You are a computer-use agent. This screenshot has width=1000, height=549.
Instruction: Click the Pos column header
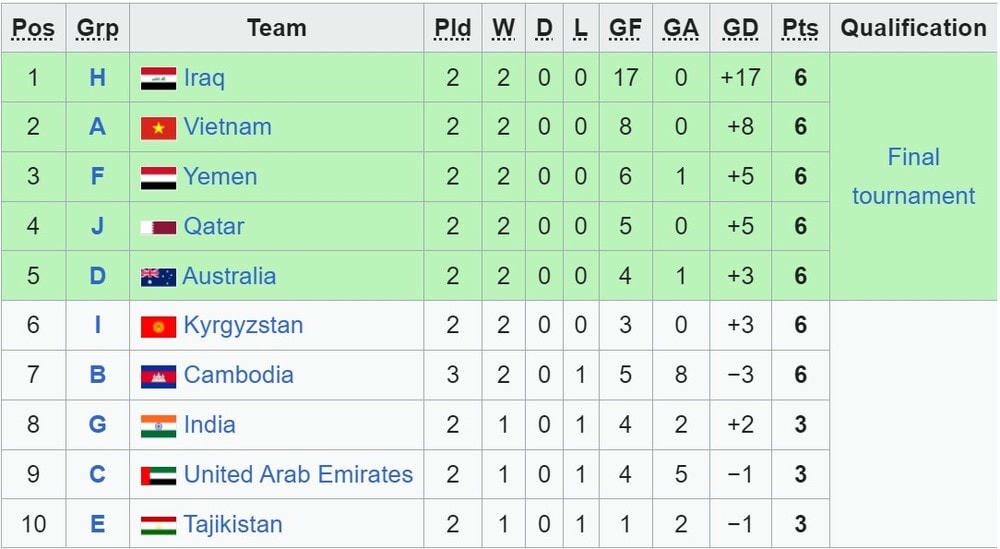point(33,28)
